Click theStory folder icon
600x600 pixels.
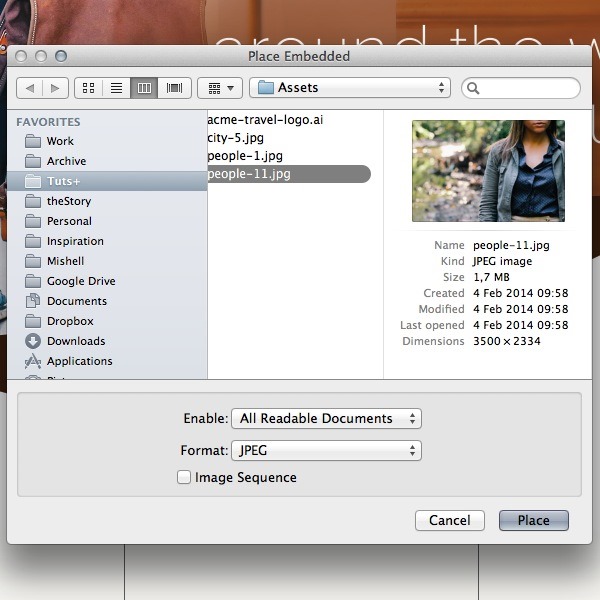pyautogui.click(x=33, y=201)
